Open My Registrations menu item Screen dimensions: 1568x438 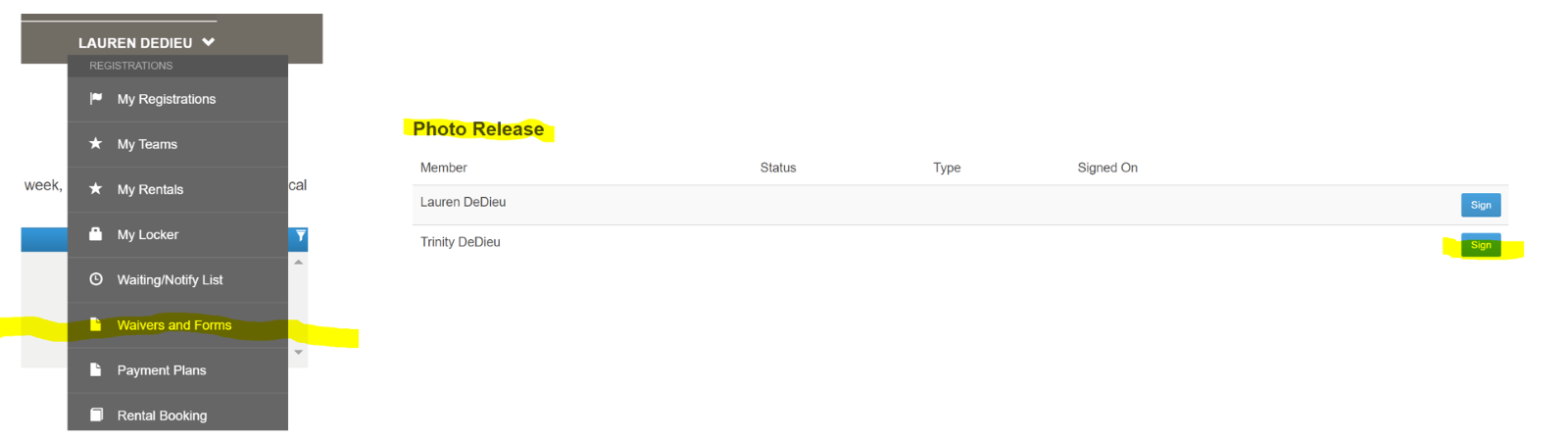coord(167,99)
